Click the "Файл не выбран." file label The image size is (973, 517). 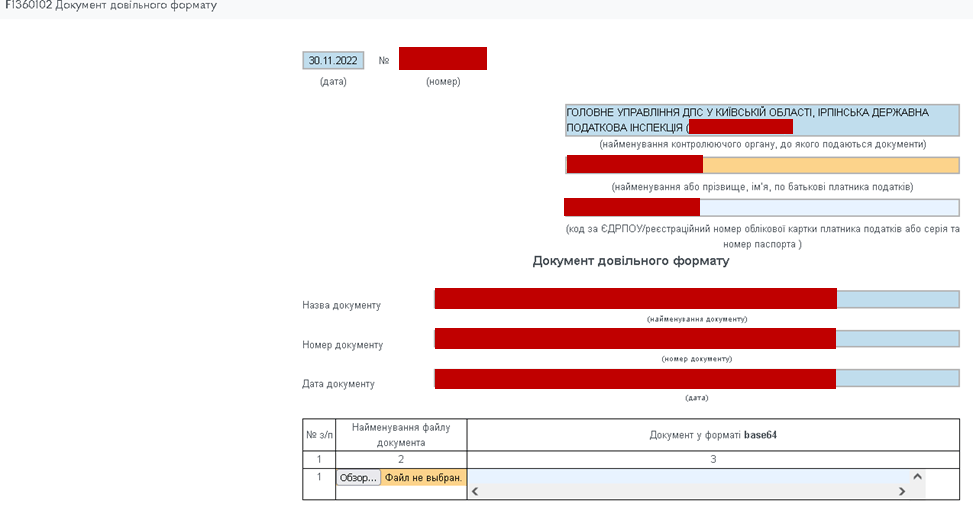423,478
